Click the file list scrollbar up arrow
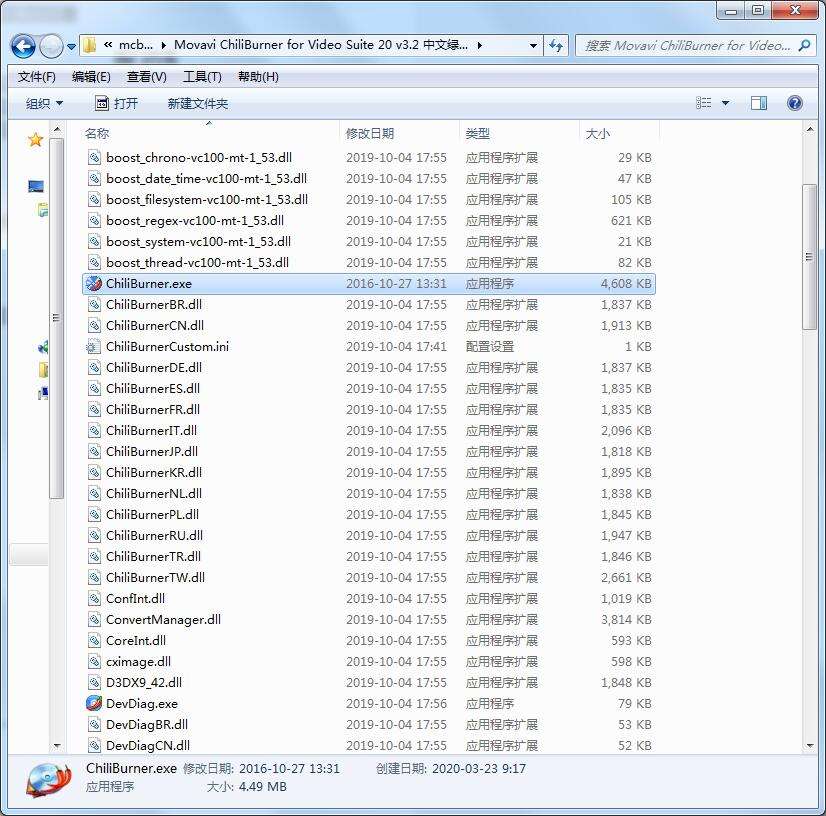 (x=810, y=129)
